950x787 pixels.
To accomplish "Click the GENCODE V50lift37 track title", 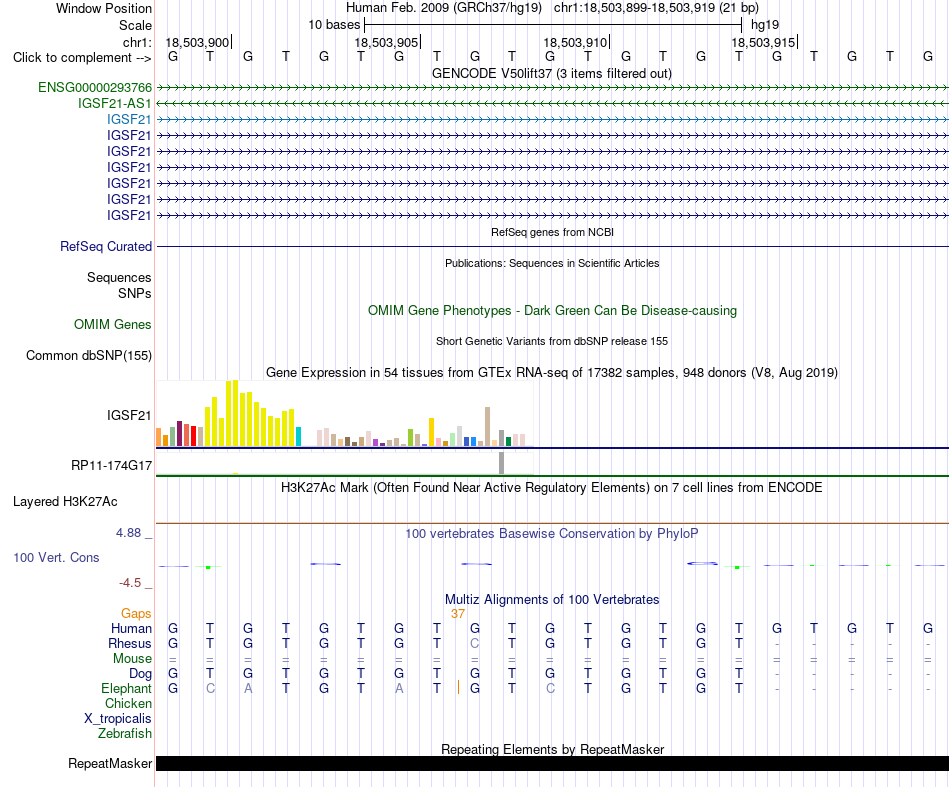I will [552, 73].
